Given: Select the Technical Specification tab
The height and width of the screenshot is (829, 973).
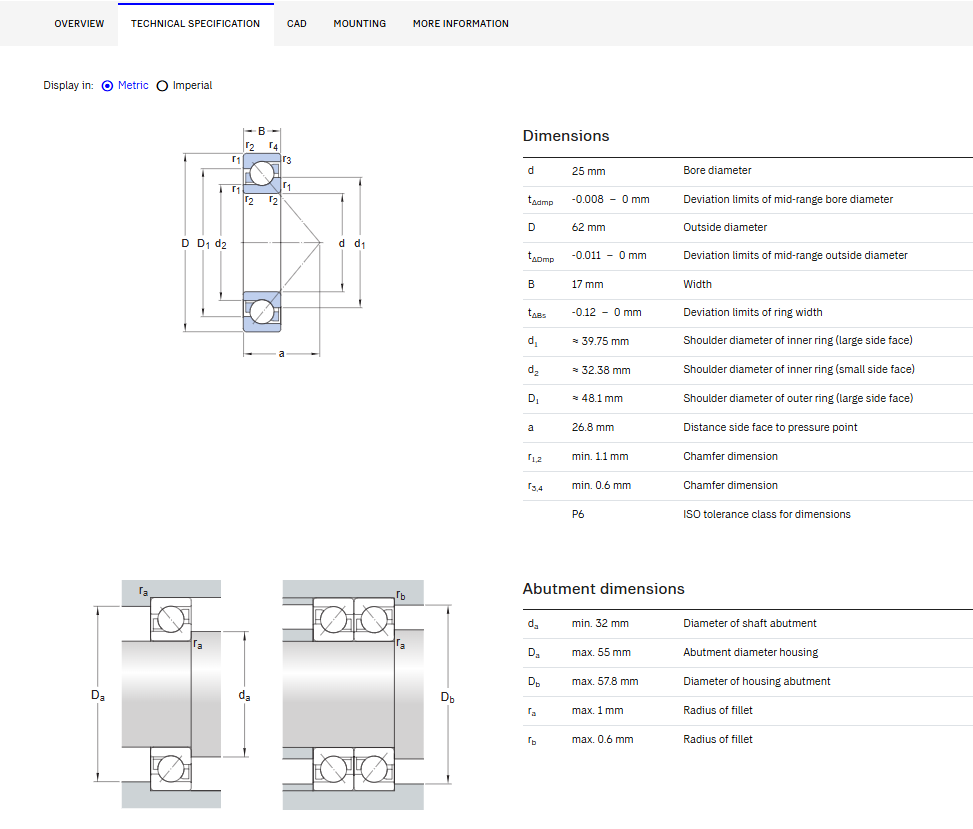Looking at the screenshot, I should (x=195, y=24).
